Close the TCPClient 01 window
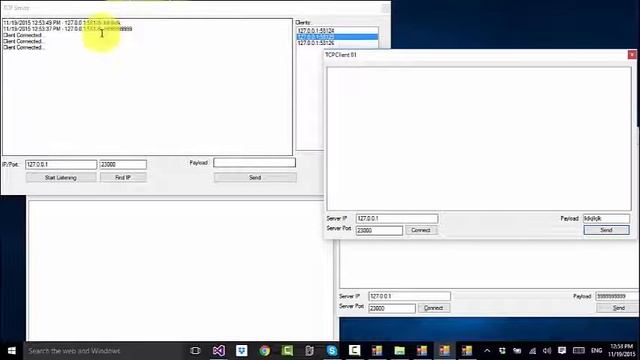 point(632,55)
